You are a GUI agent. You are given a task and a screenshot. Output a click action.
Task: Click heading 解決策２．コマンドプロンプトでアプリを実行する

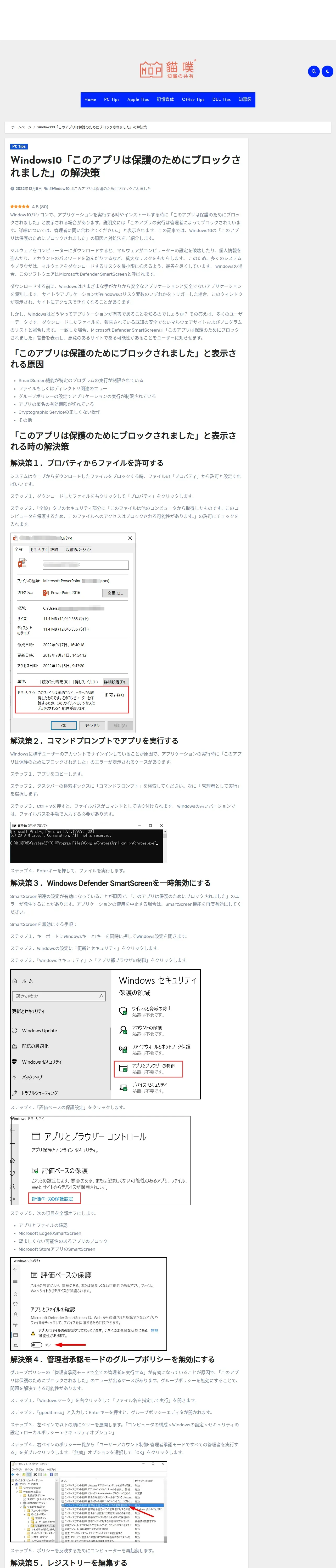pyautogui.click(x=94, y=741)
